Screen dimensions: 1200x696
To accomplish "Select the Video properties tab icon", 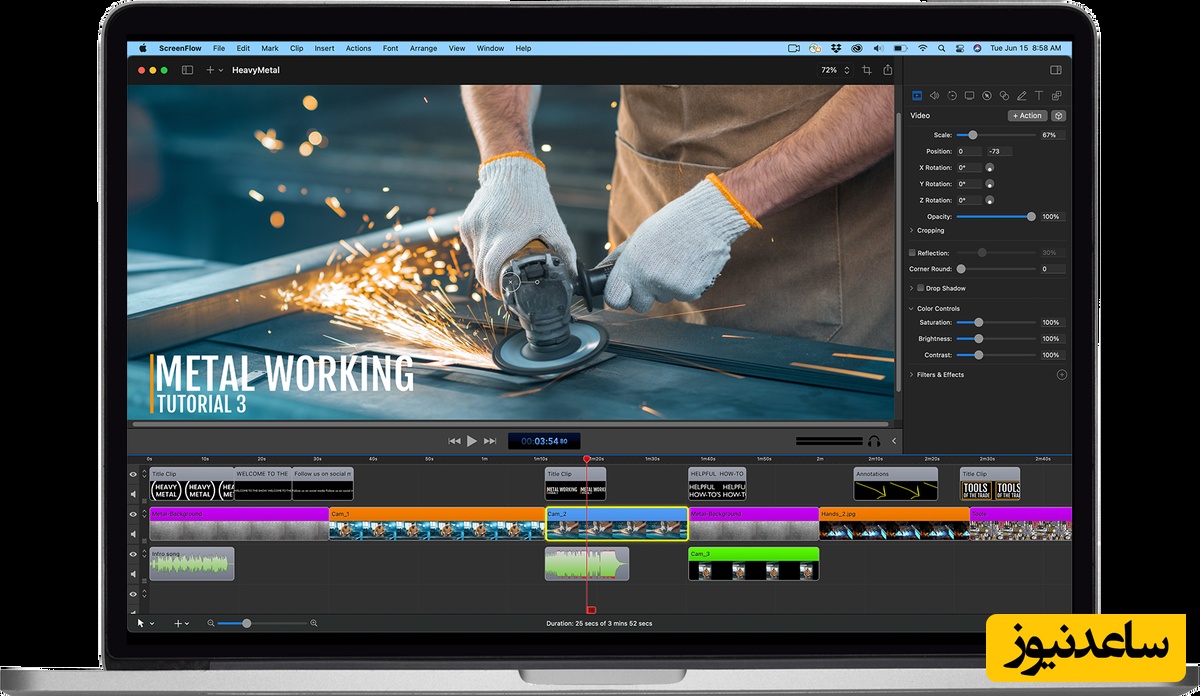I will coord(917,95).
